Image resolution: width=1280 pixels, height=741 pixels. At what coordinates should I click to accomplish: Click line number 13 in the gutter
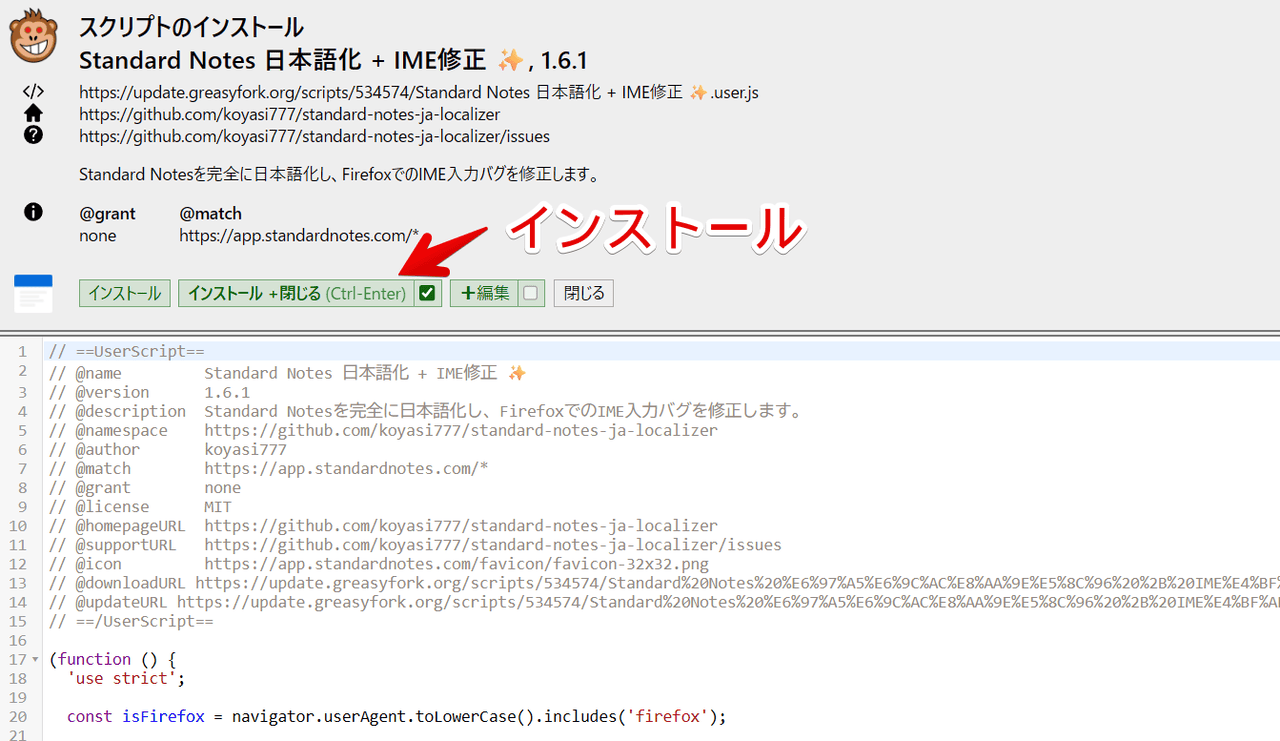tap(18, 582)
